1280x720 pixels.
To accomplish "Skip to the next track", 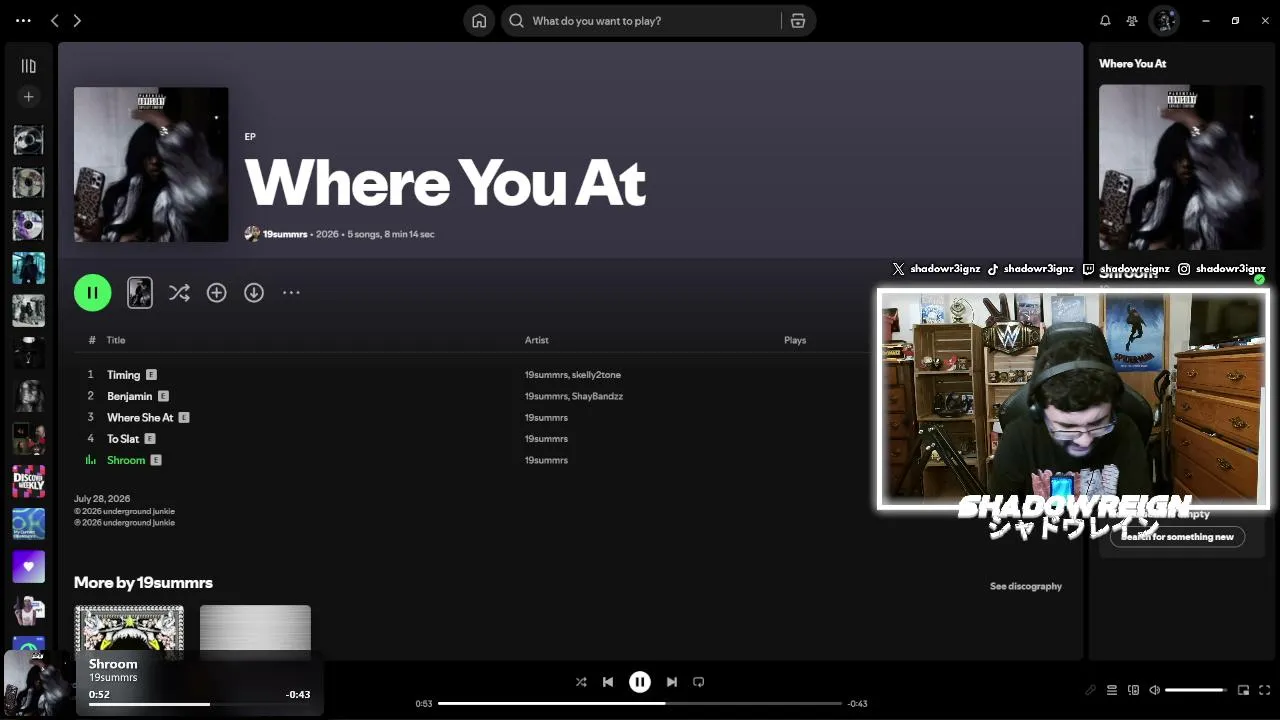I will [x=672, y=682].
